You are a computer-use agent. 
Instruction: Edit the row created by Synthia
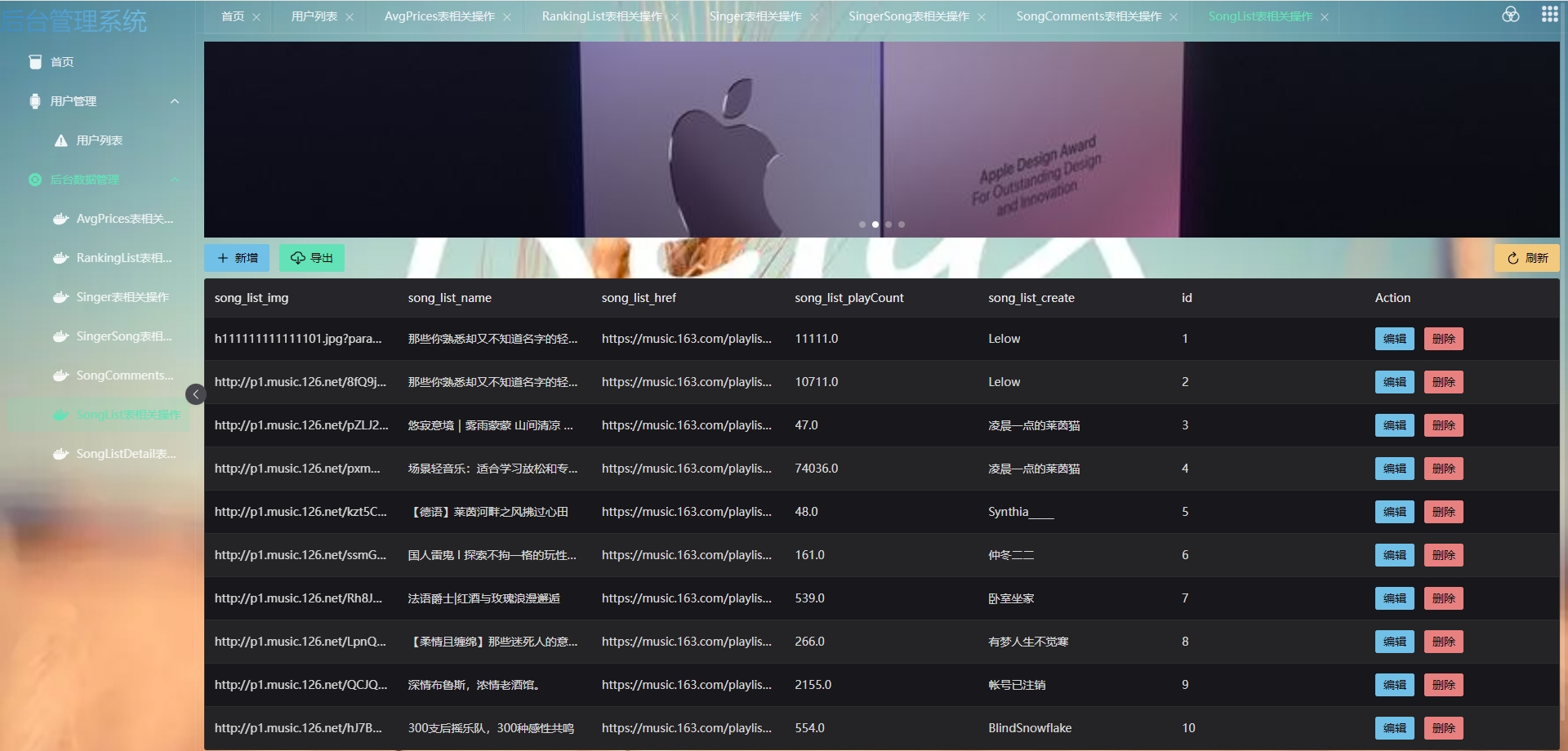pyautogui.click(x=1395, y=512)
